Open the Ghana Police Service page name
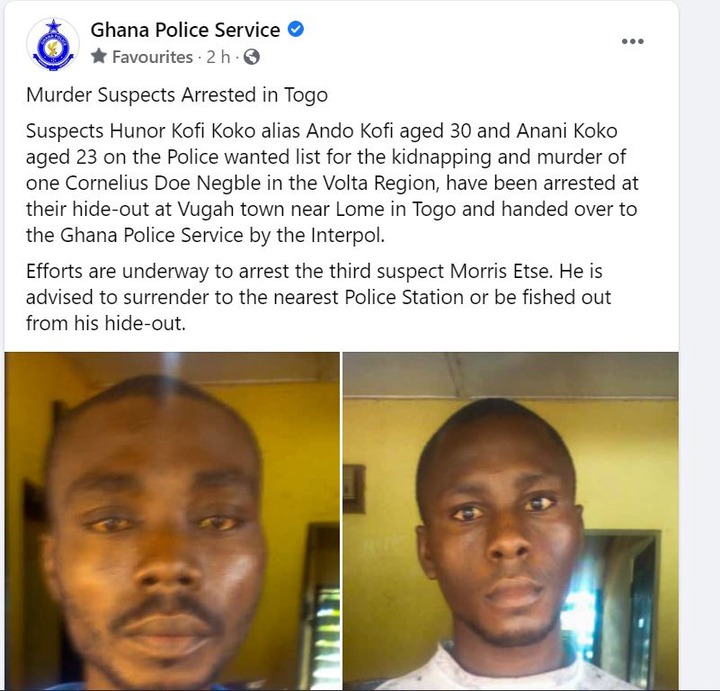720x691 pixels. pos(185,30)
